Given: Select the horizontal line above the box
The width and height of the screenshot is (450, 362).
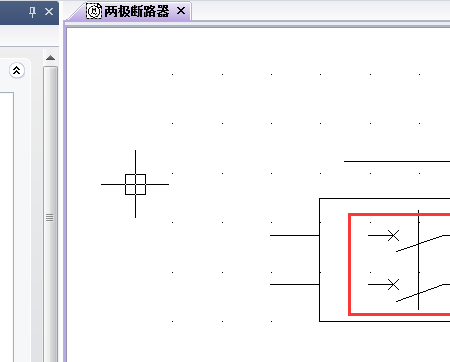Looking at the screenshot, I should (x=397, y=161).
